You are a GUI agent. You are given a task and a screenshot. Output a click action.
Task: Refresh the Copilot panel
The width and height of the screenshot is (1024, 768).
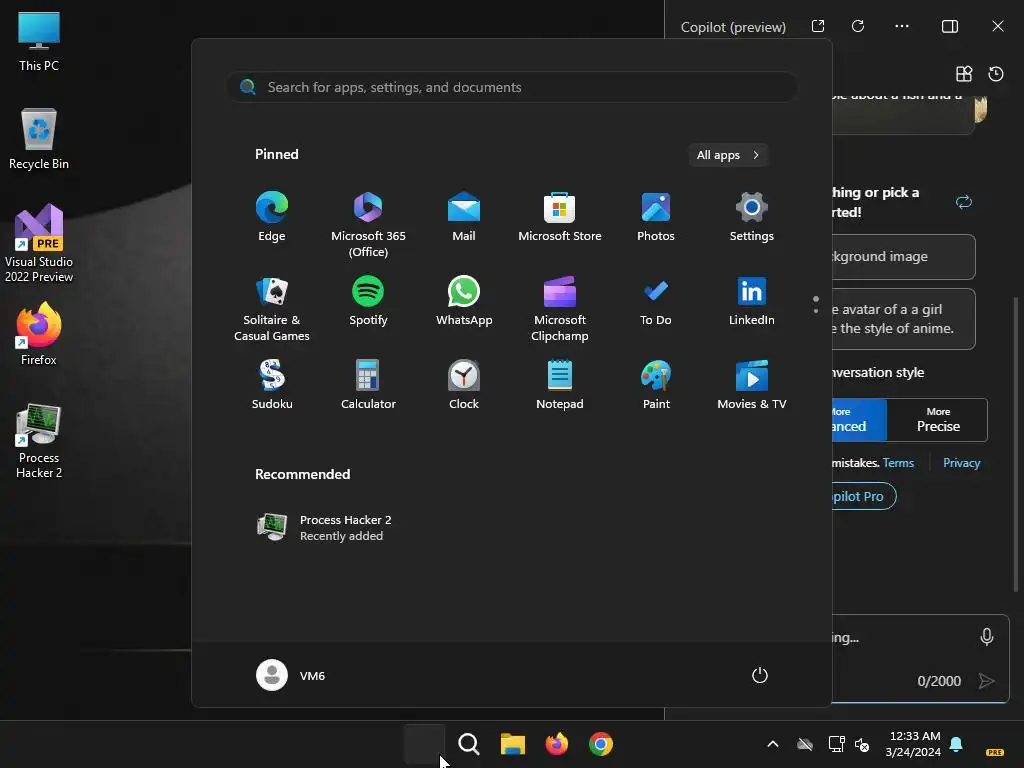(x=858, y=26)
